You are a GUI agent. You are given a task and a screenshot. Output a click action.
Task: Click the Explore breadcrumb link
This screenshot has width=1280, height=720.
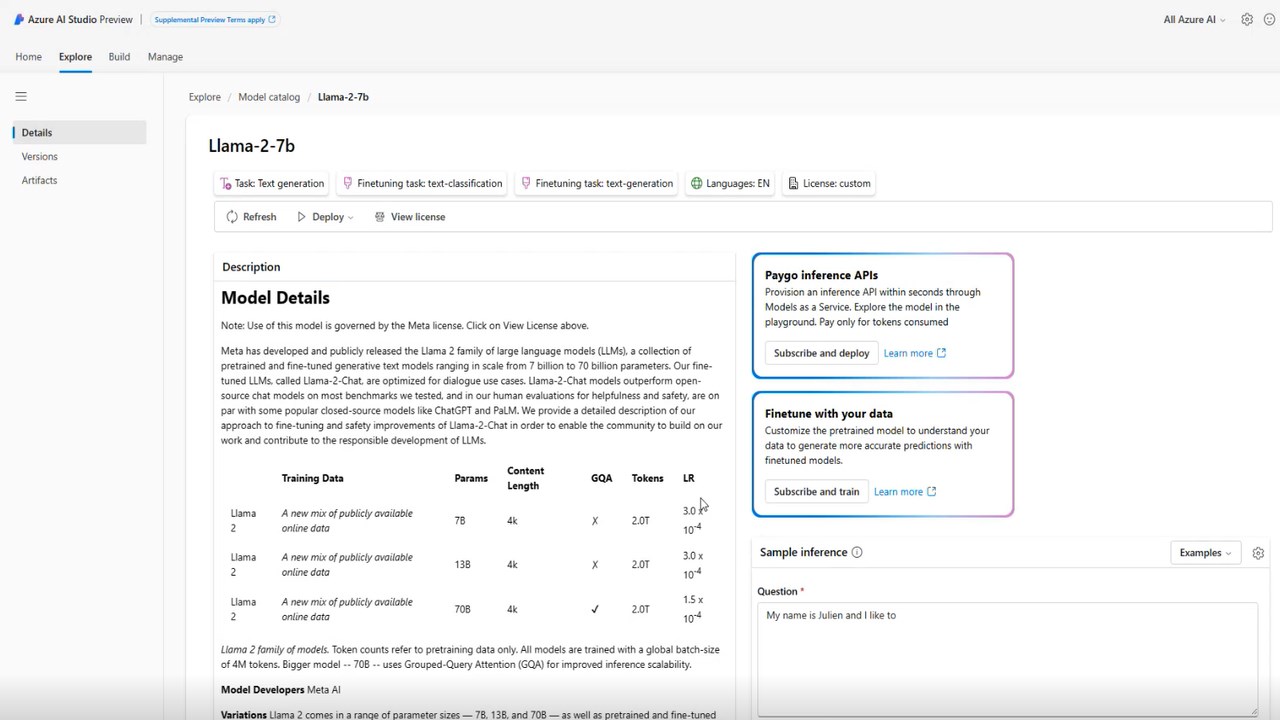(205, 97)
